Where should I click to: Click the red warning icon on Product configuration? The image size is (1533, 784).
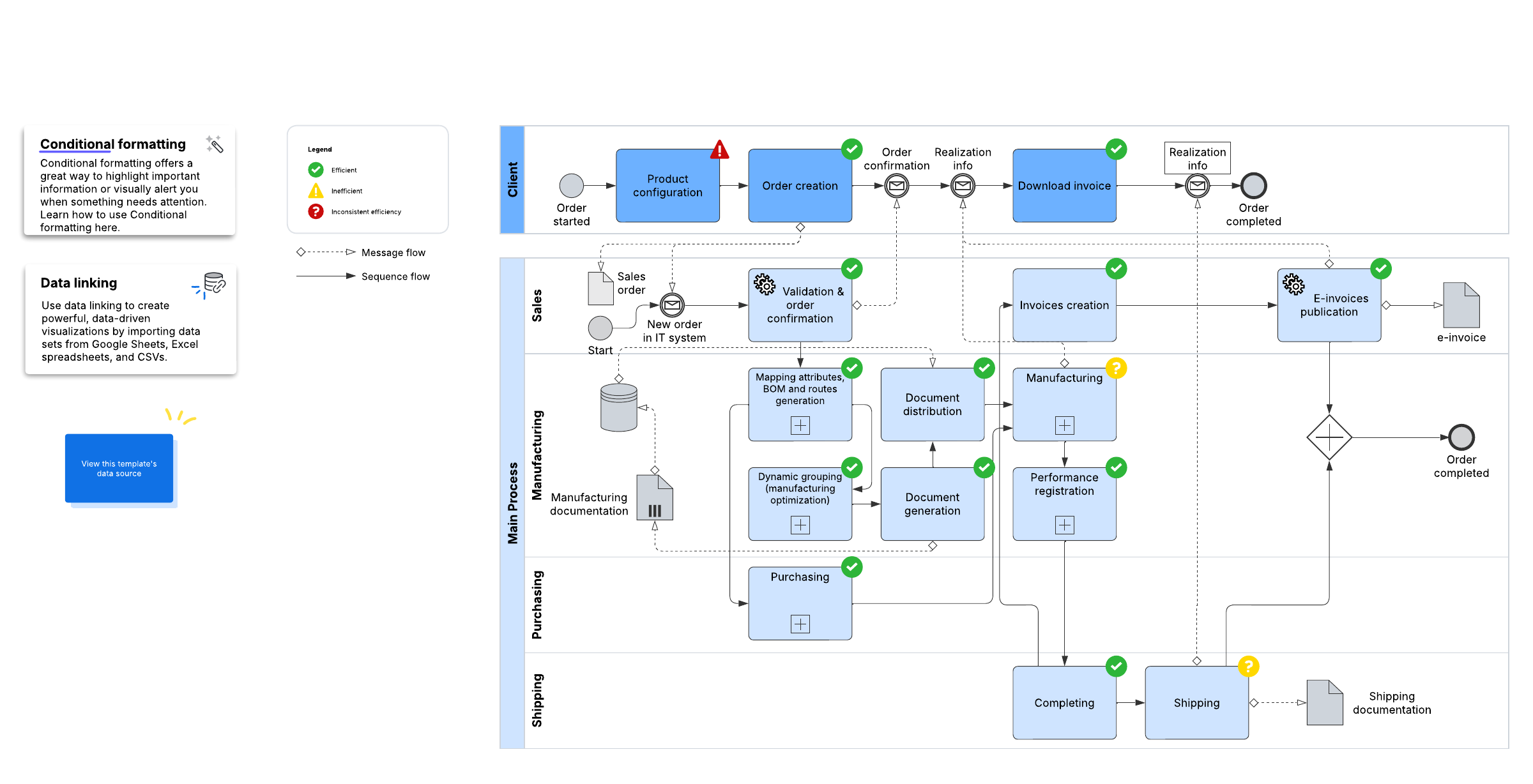tap(720, 150)
